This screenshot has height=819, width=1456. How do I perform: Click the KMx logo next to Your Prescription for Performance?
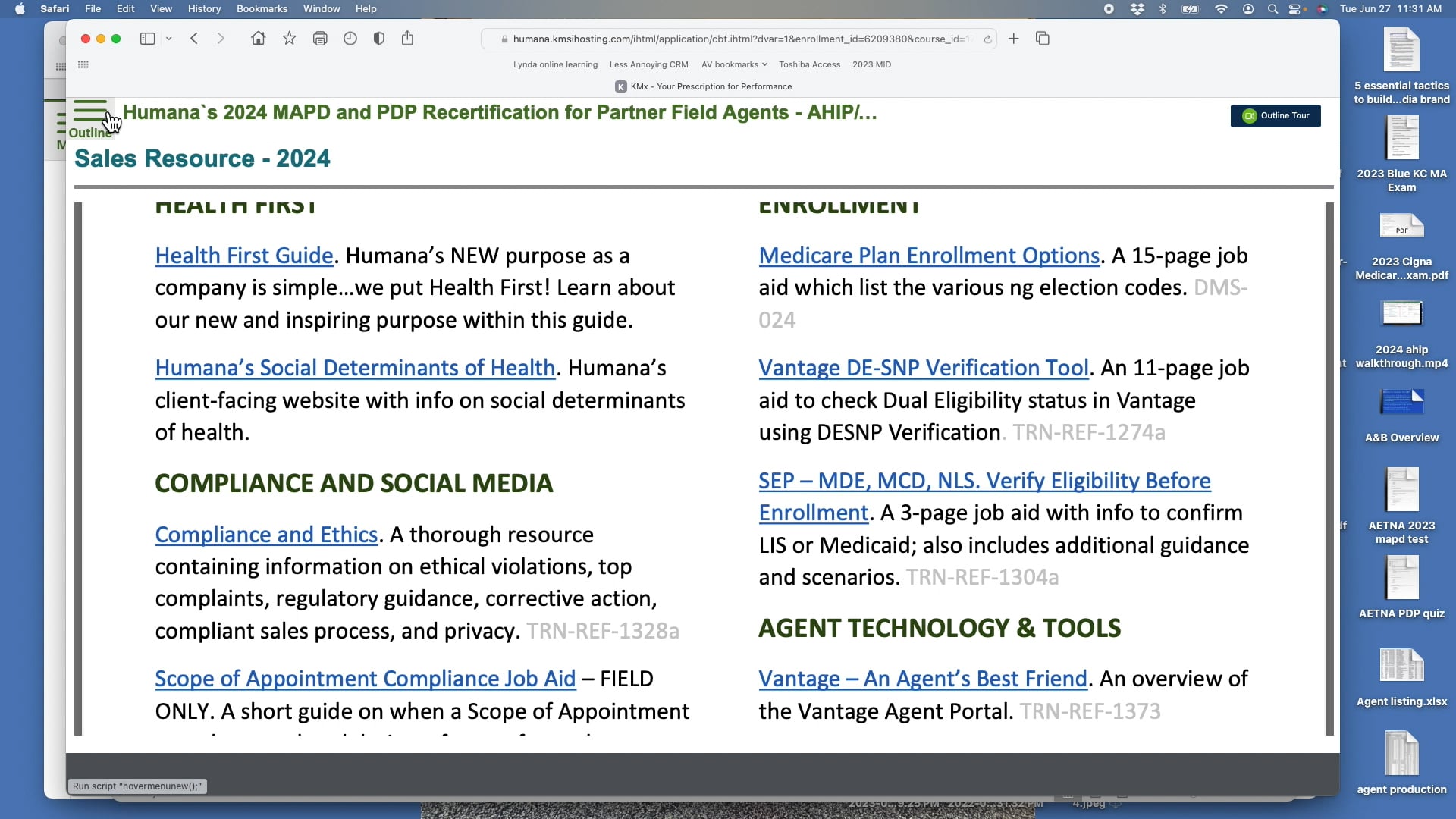pyautogui.click(x=620, y=86)
